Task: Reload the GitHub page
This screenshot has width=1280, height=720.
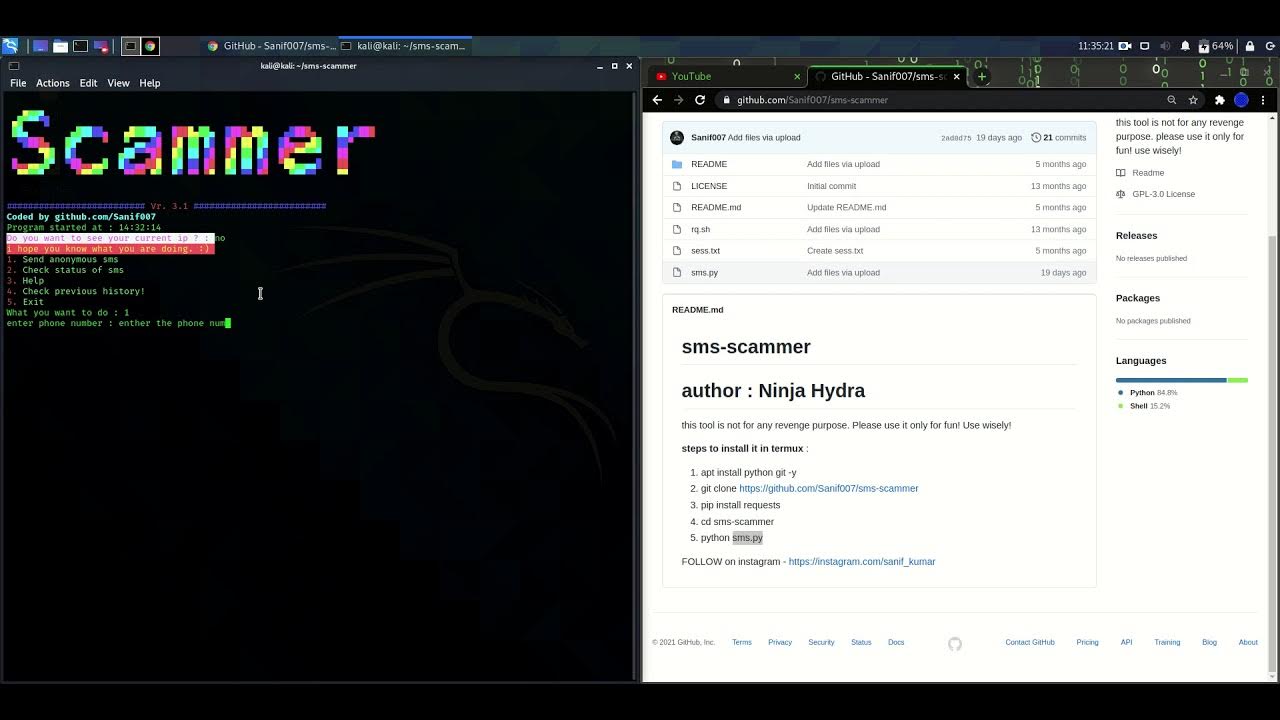Action: pos(700,100)
